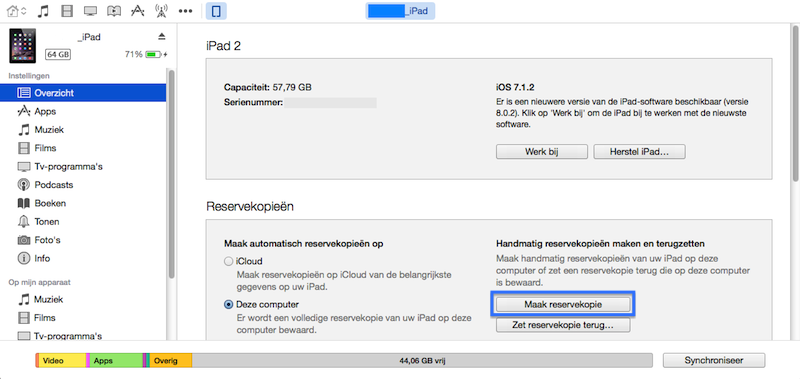800x379 pixels.
Task: Click the 64 GB capacity badge
Action: point(58,54)
